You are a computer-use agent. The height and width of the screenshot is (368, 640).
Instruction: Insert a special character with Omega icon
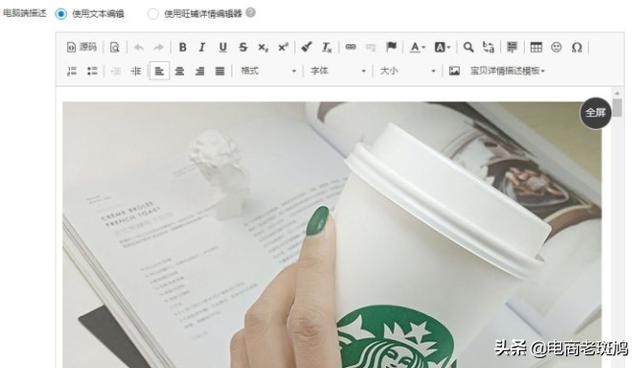tap(576, 47)
